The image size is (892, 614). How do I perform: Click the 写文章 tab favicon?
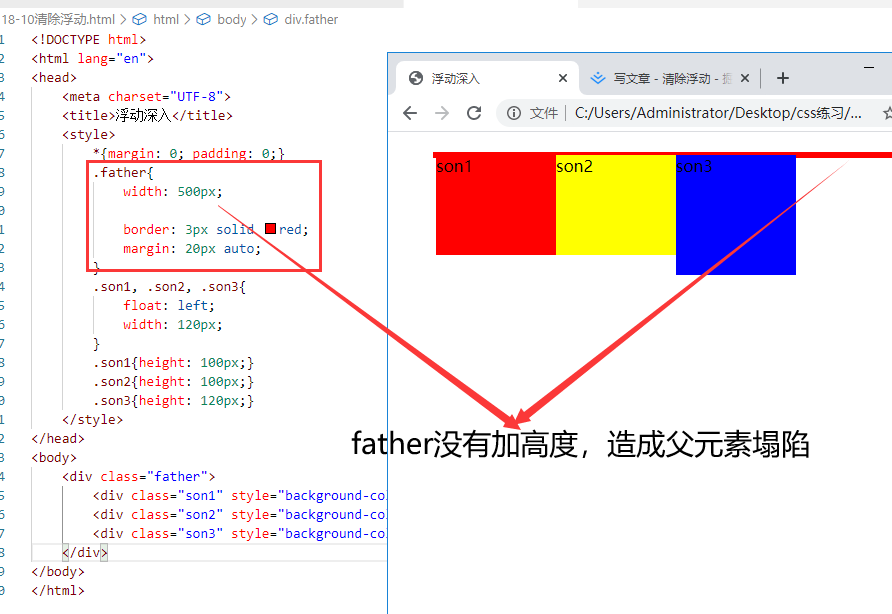click(598, 78)
